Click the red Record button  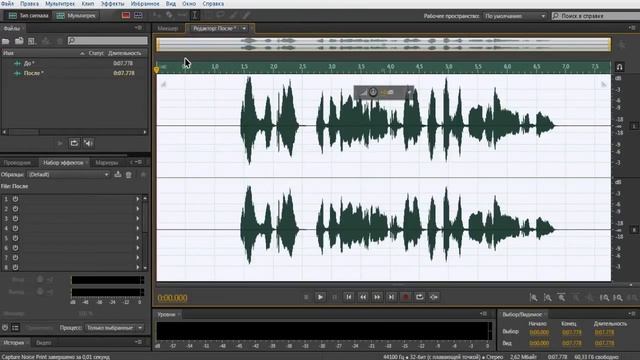click(x=405, y=297)
